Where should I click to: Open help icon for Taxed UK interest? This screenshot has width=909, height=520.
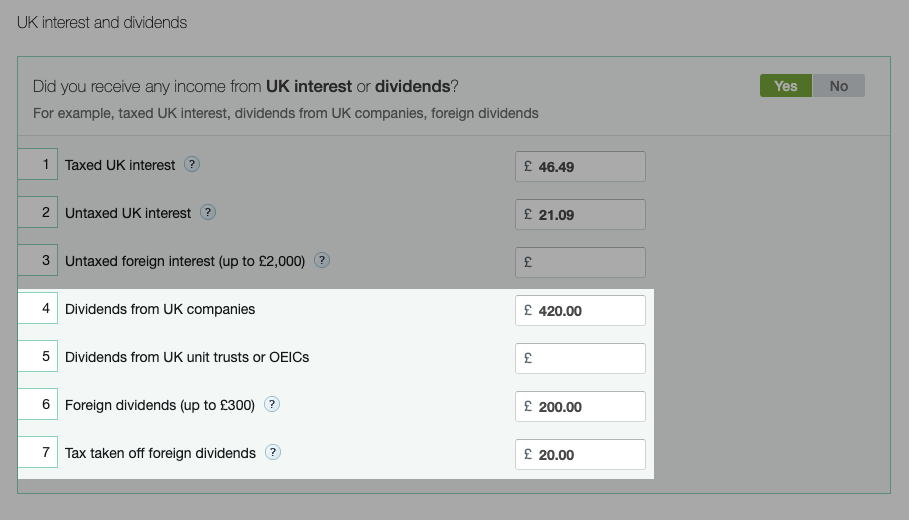[192, 164]
